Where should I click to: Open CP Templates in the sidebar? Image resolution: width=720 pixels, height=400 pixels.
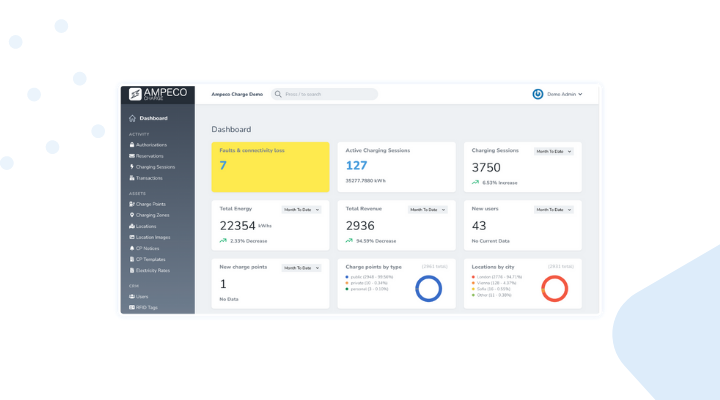(151, 259)
